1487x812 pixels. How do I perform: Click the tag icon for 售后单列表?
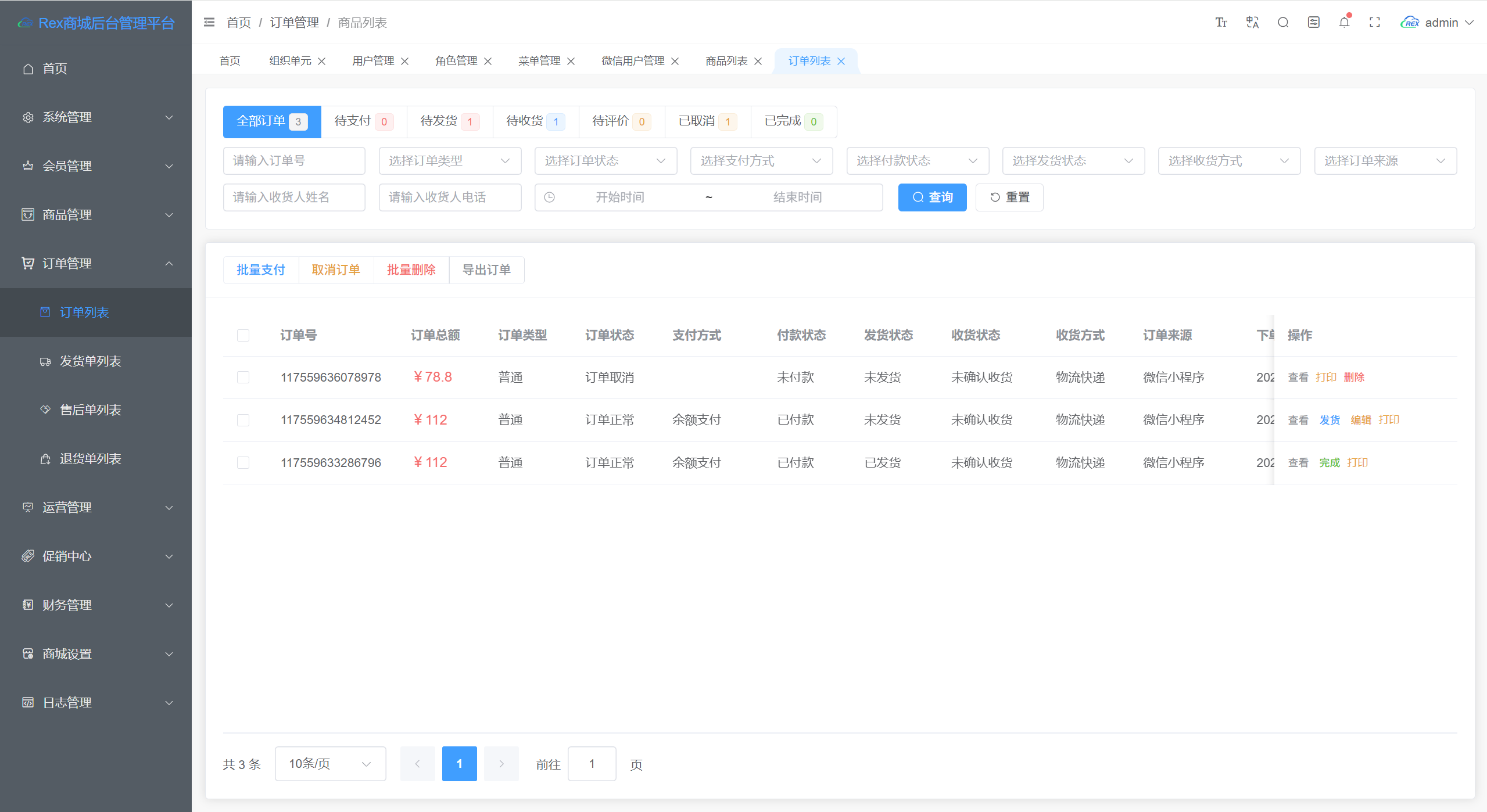(45, 410)
